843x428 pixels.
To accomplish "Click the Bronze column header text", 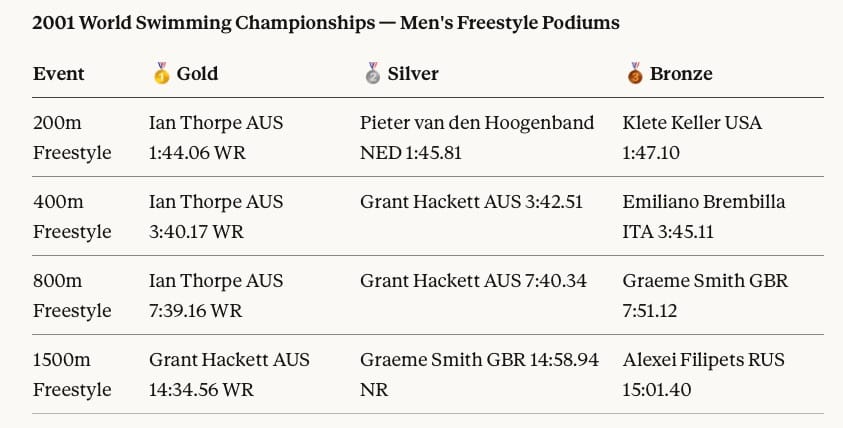I will (x=681, y=73).
